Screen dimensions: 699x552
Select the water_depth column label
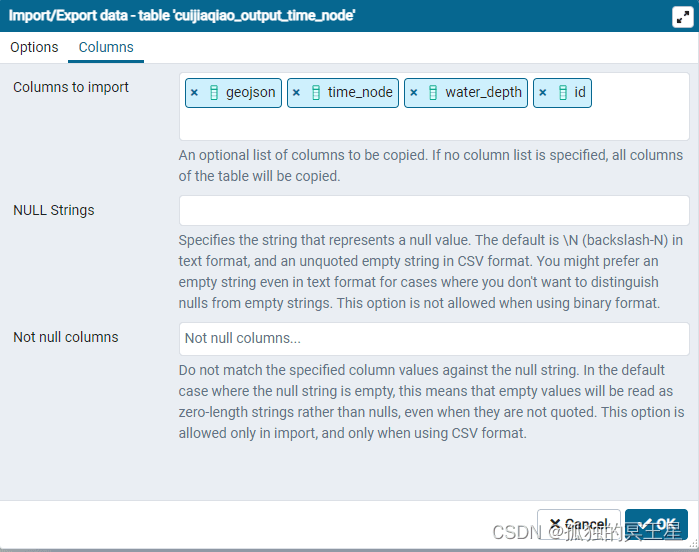click(x=483, y=92)
